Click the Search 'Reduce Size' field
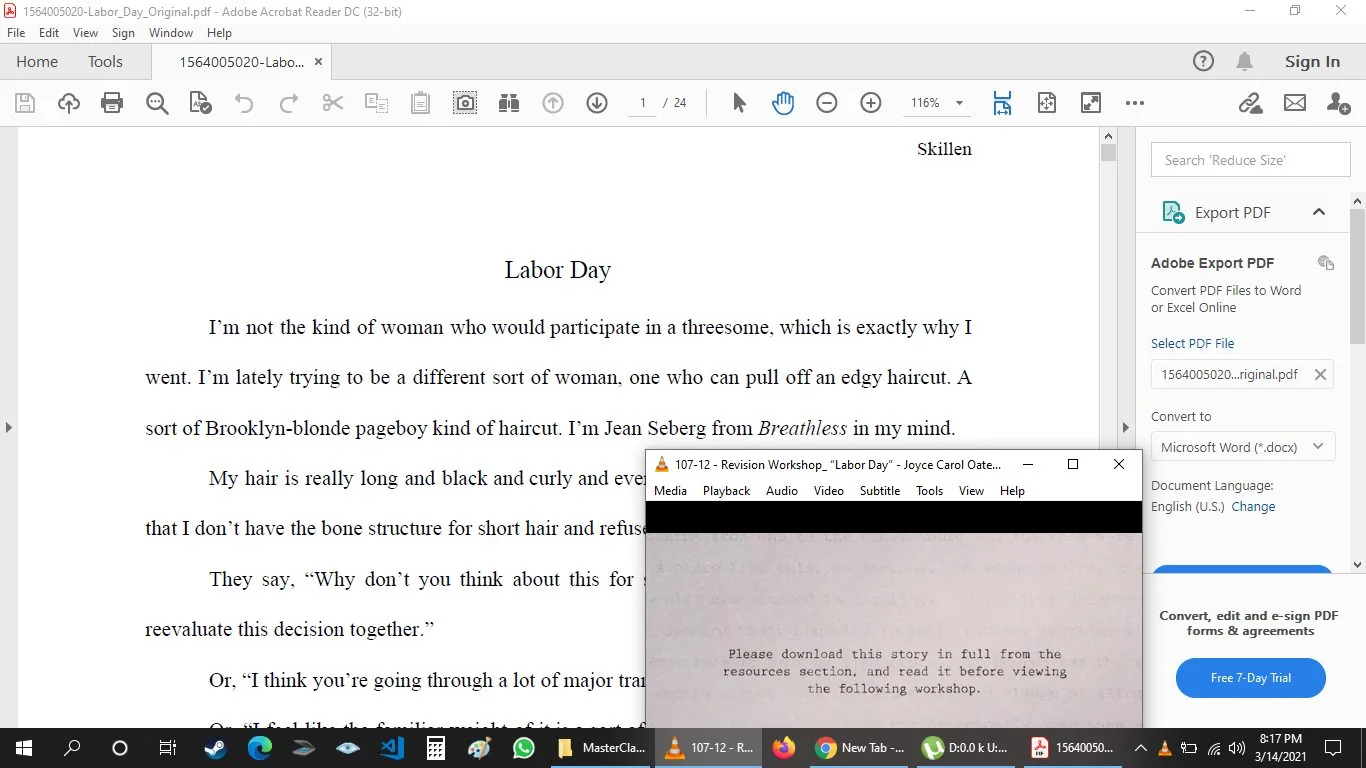1366x768 pixels. point(1250,160)
